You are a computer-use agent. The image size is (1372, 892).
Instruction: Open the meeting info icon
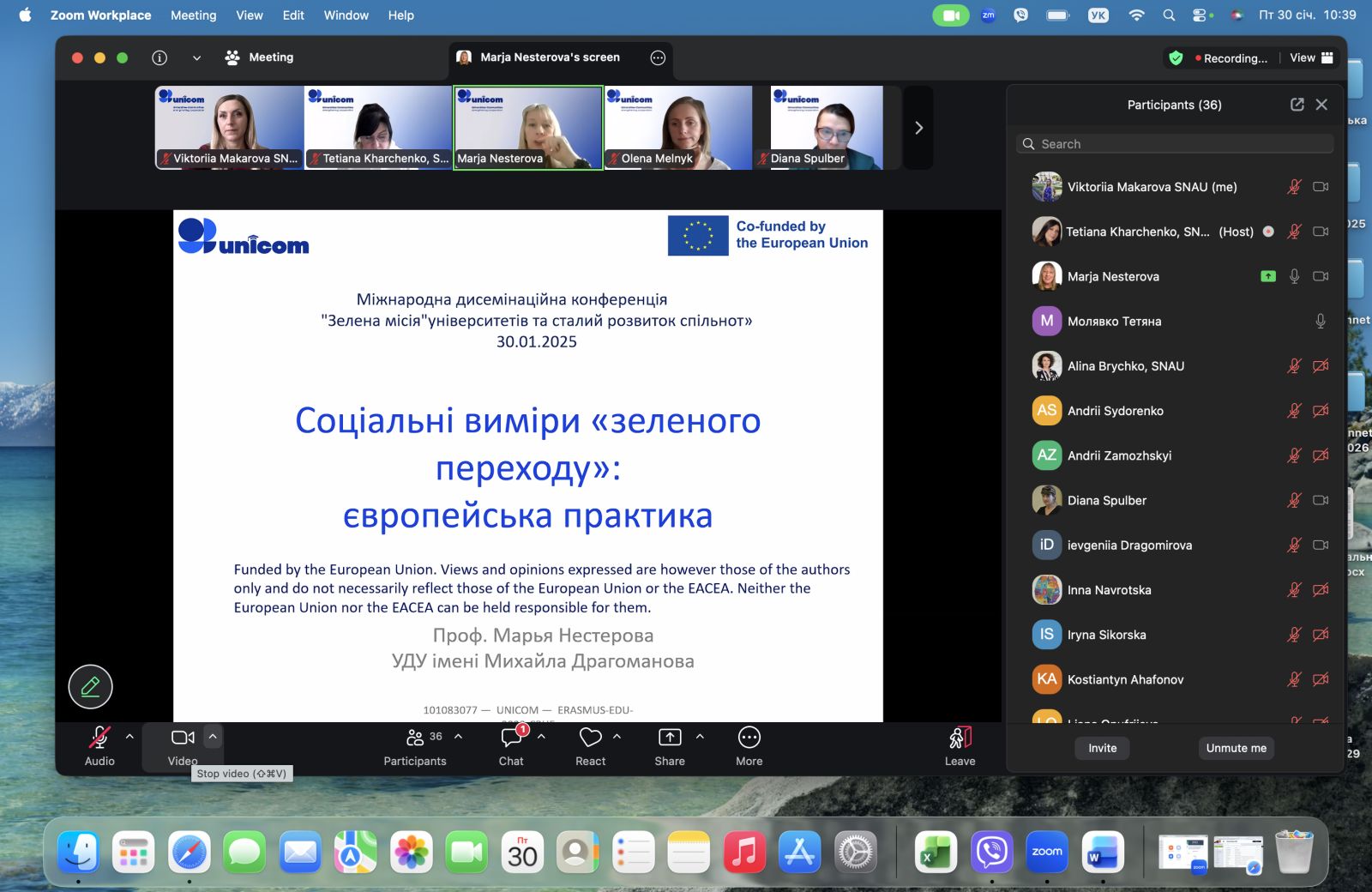159,57
